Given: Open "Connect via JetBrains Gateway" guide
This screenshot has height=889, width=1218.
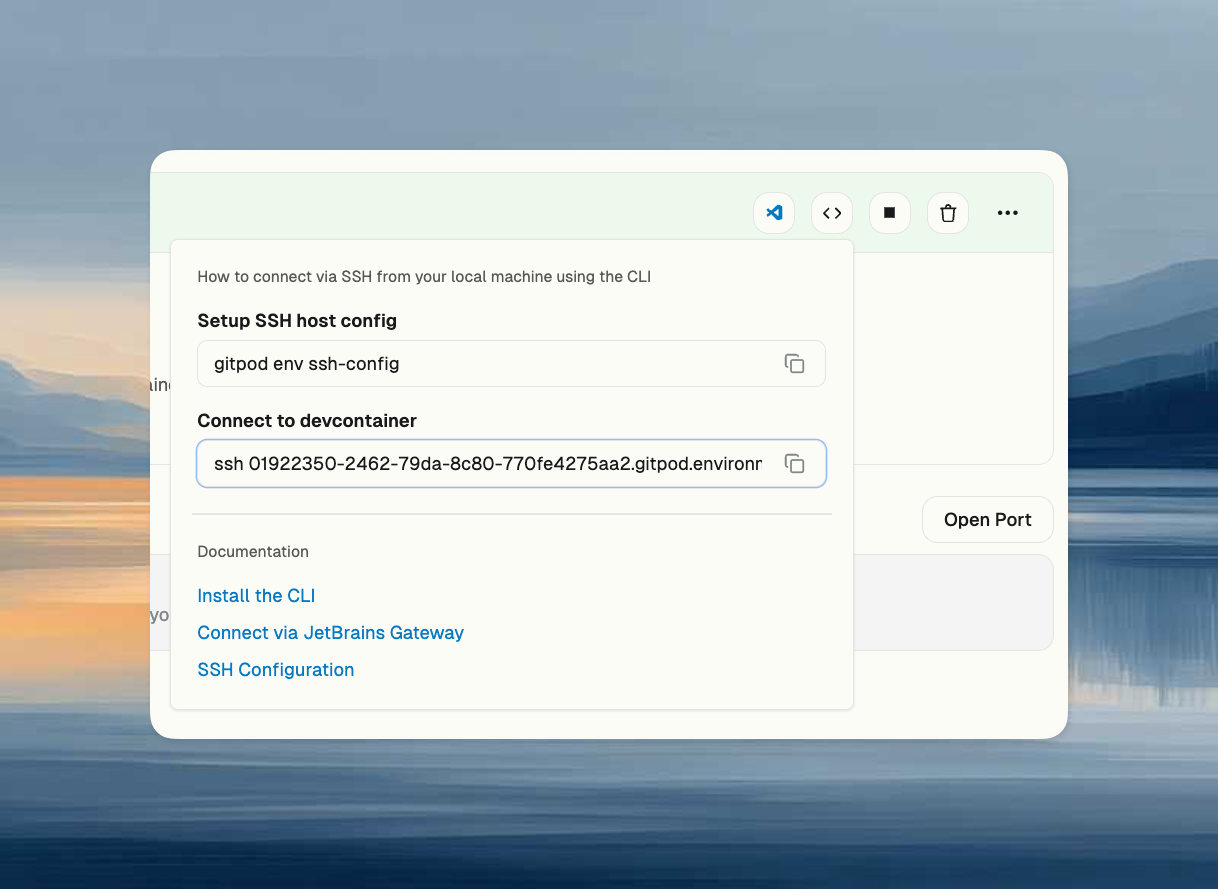Looking at the screenshot, I should 330,632.
